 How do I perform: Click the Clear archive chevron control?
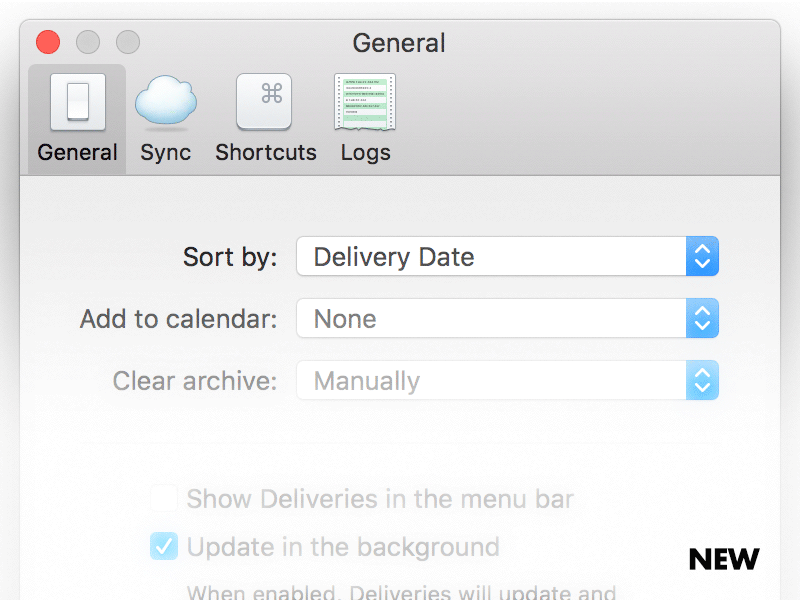(703, 380)
